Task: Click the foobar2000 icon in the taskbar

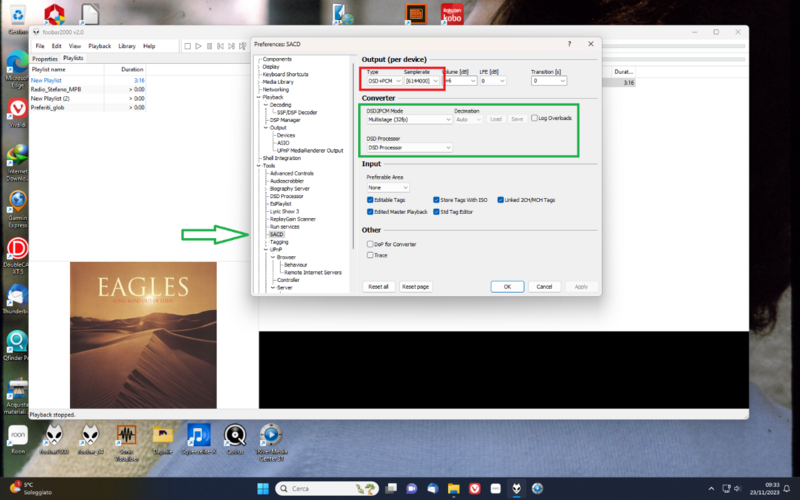Action: coord(516,488)
